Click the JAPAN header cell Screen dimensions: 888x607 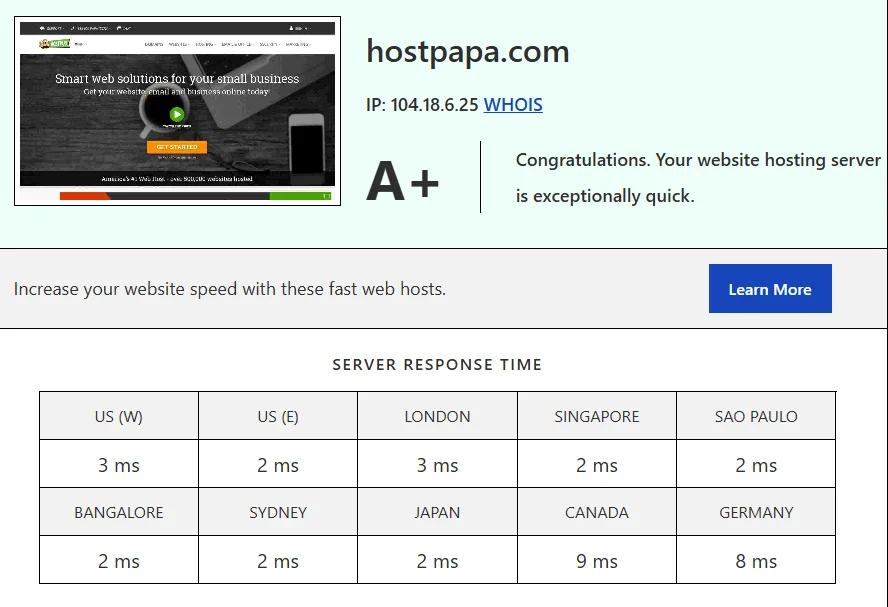click(437, 512)
